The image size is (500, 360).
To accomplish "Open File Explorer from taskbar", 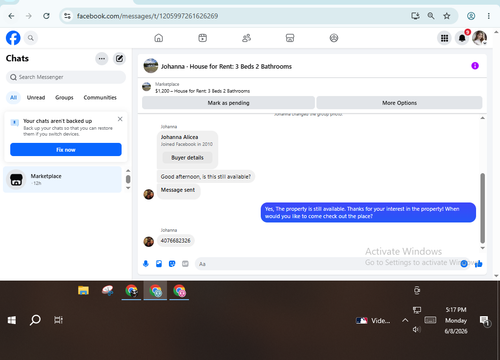I will [x=83, y=290].
